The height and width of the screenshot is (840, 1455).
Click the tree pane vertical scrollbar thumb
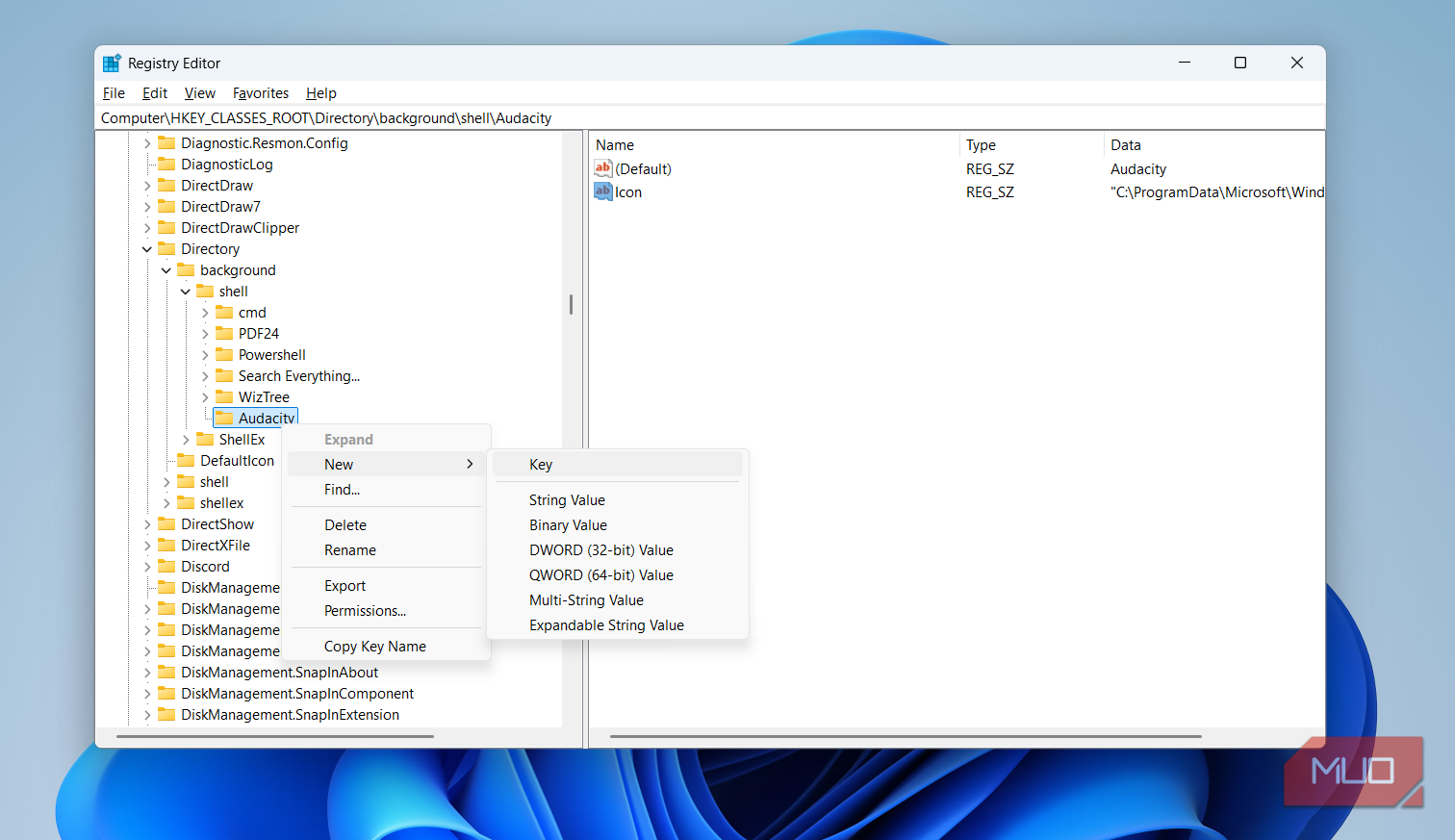pyautogui.click(x=571, y=304)
